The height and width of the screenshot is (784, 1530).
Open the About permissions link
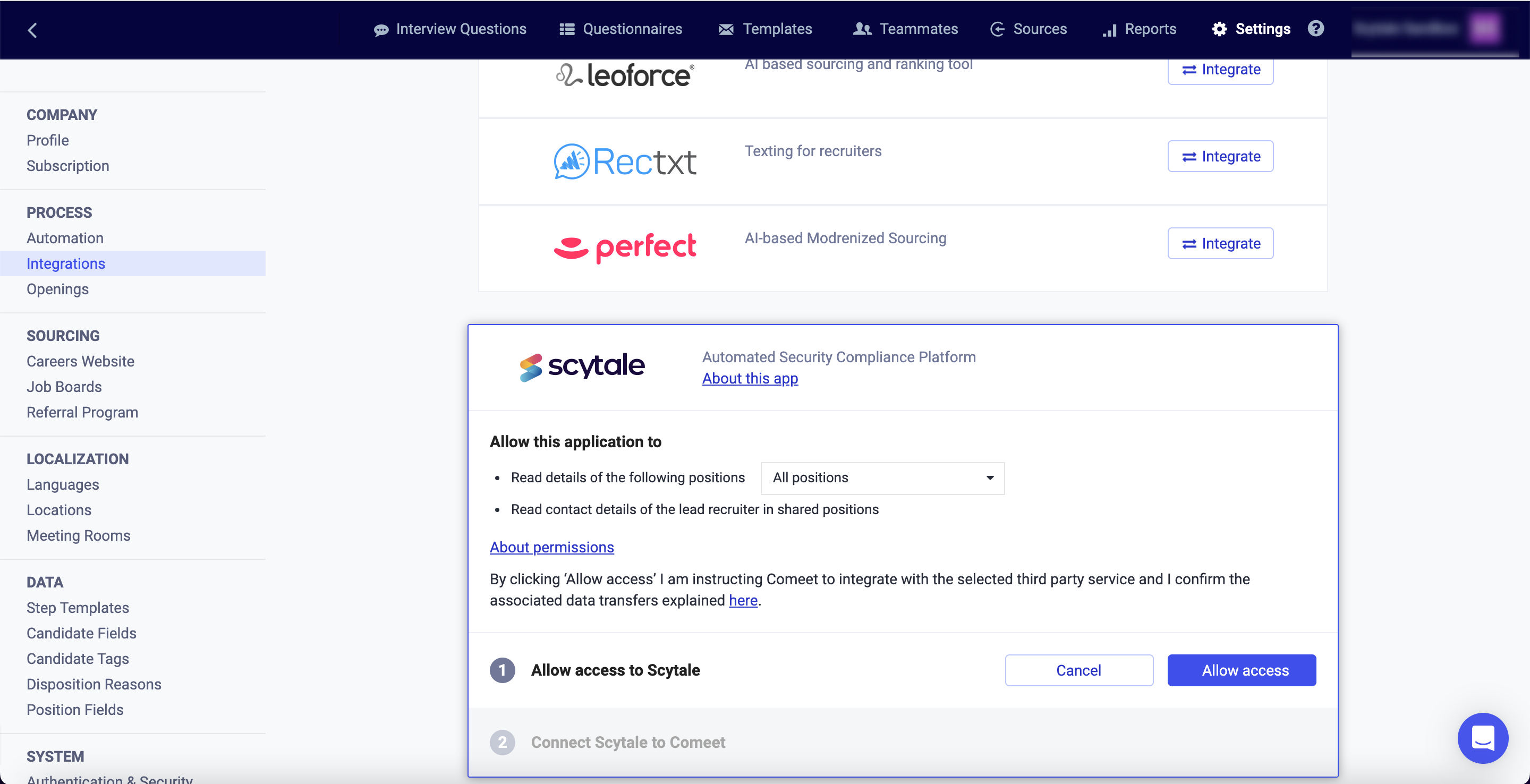pos(552,547)
